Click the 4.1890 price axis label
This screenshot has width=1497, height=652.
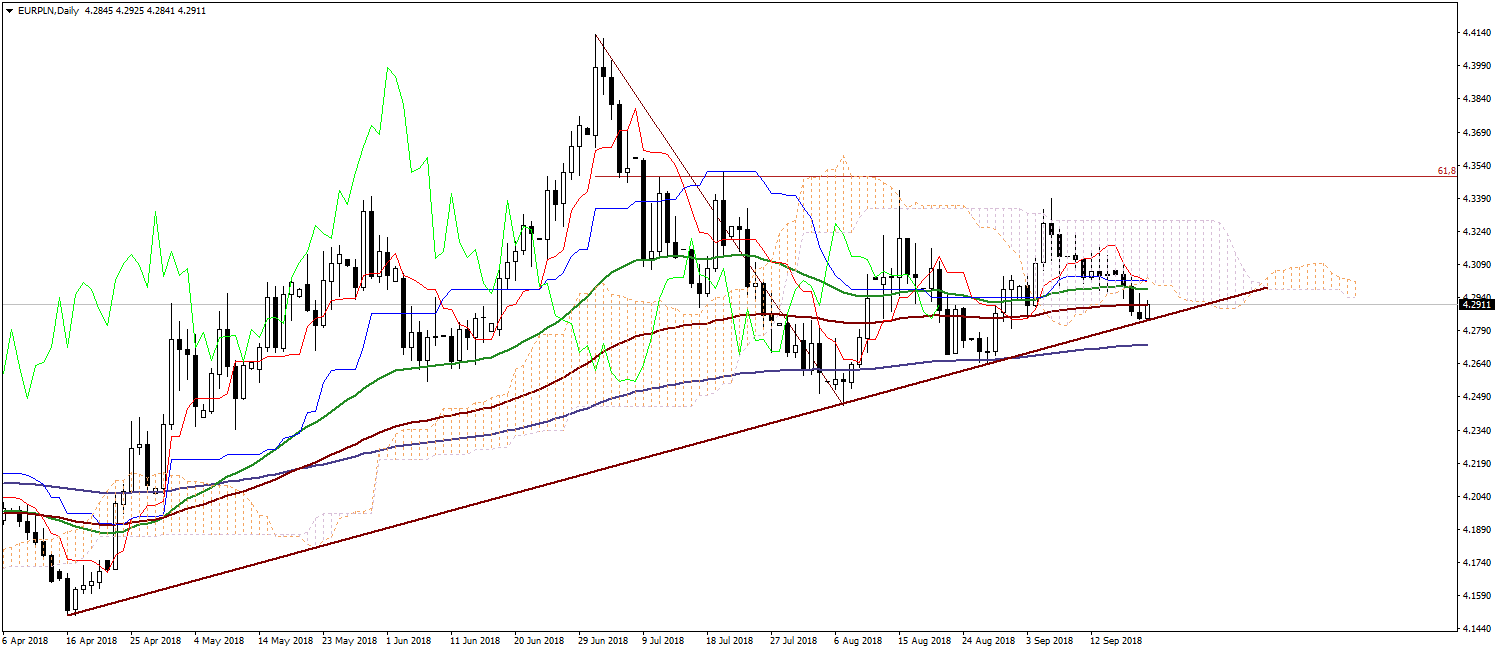click(1476, 530)
